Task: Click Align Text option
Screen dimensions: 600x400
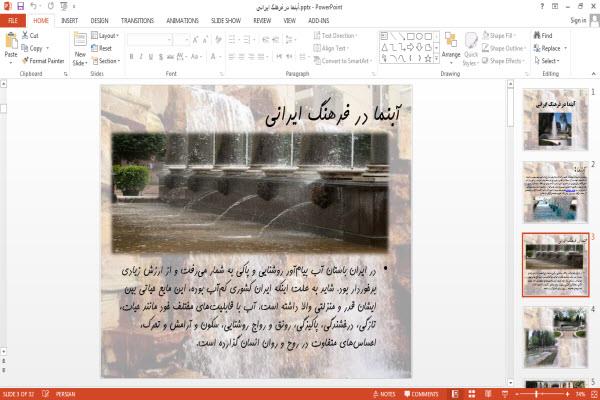Action: pyautogui.click(x=331, y=48)
